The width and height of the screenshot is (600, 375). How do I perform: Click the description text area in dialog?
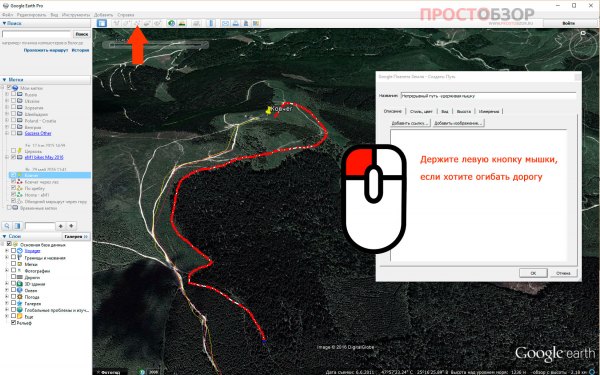tap(478, 195)
